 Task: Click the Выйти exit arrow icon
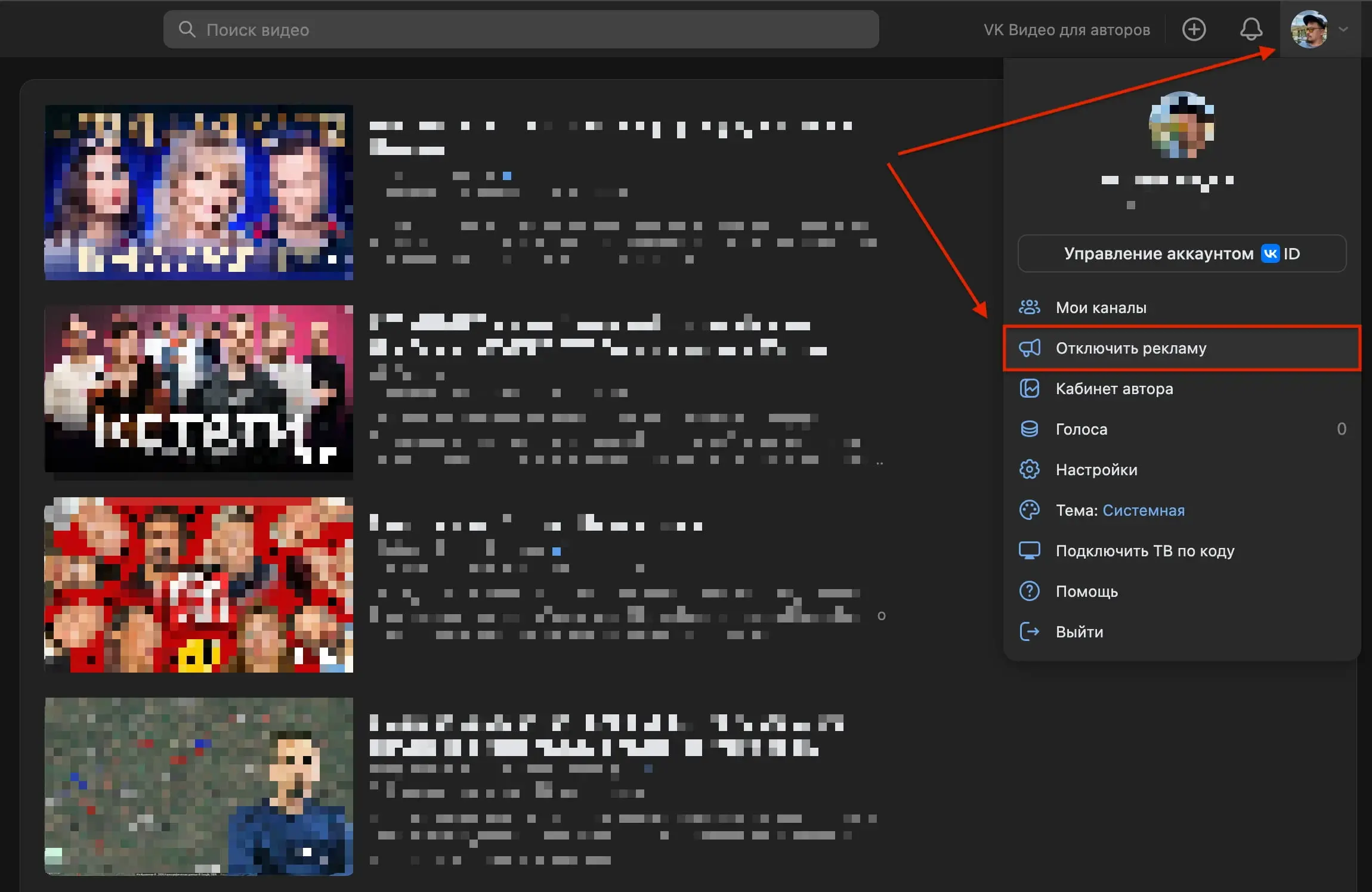point(1029,632)
